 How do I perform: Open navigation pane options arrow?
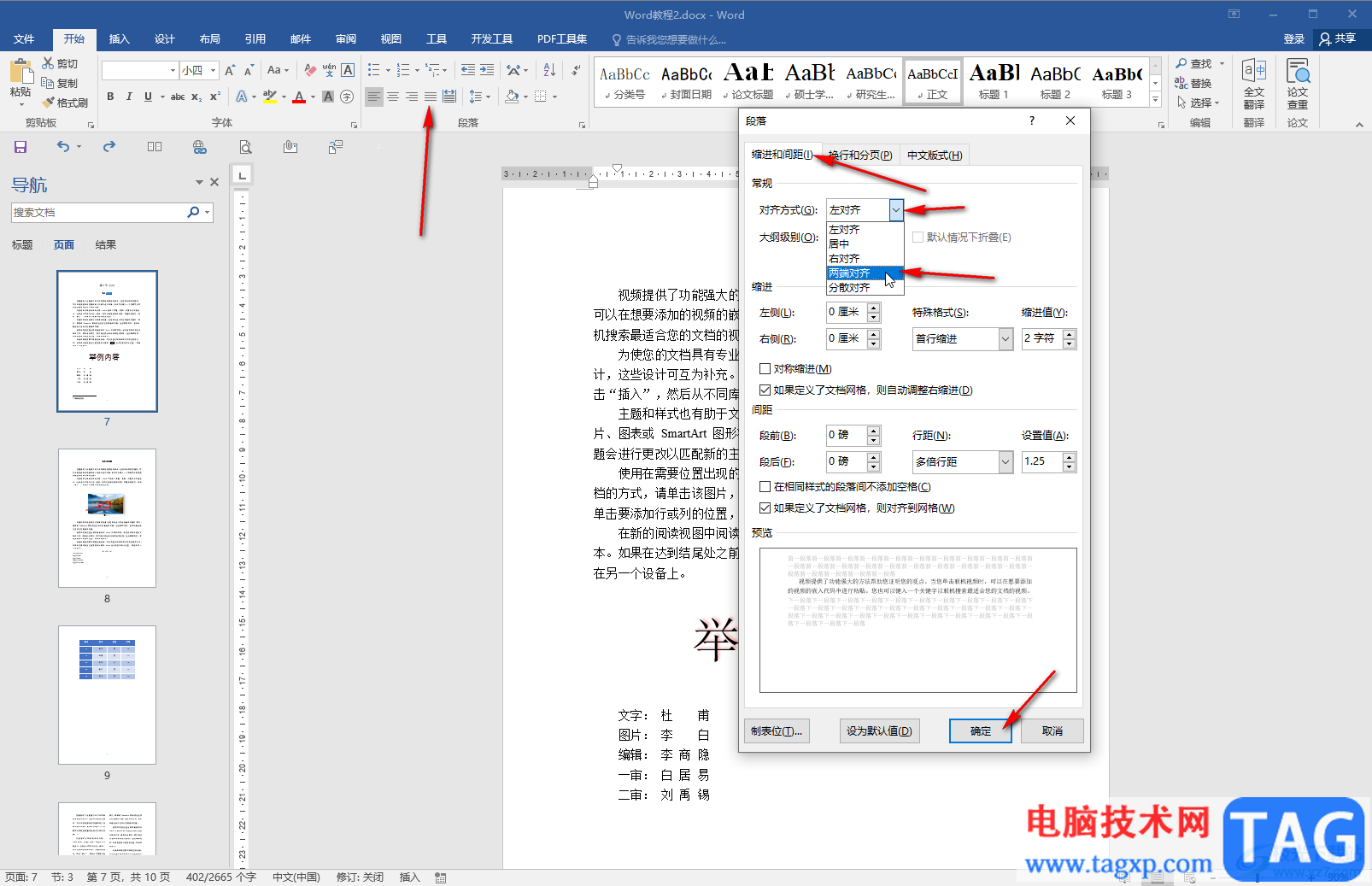[x=199, y=182]
